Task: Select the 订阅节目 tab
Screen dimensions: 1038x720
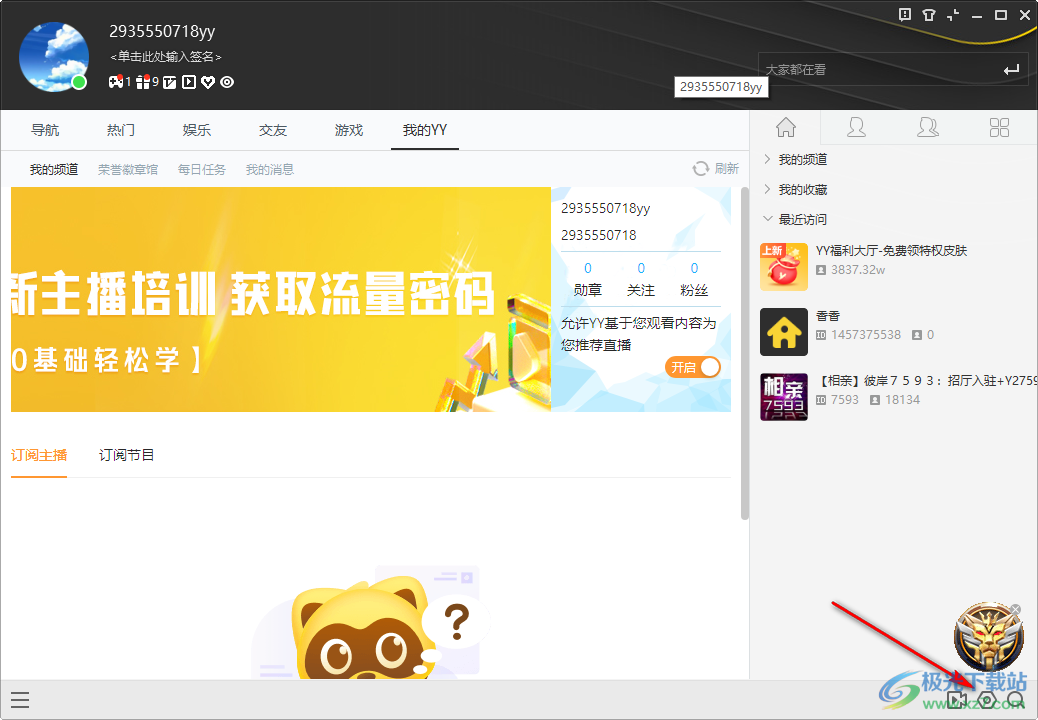Action: point(126,455)
